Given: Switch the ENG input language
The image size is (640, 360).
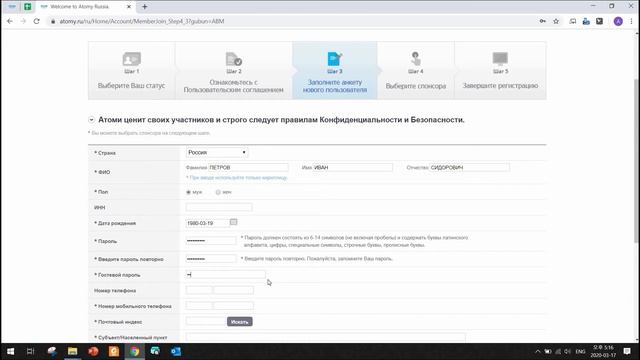Looking at the screenshot, I should pyautogui.click(x=580, y=351).
